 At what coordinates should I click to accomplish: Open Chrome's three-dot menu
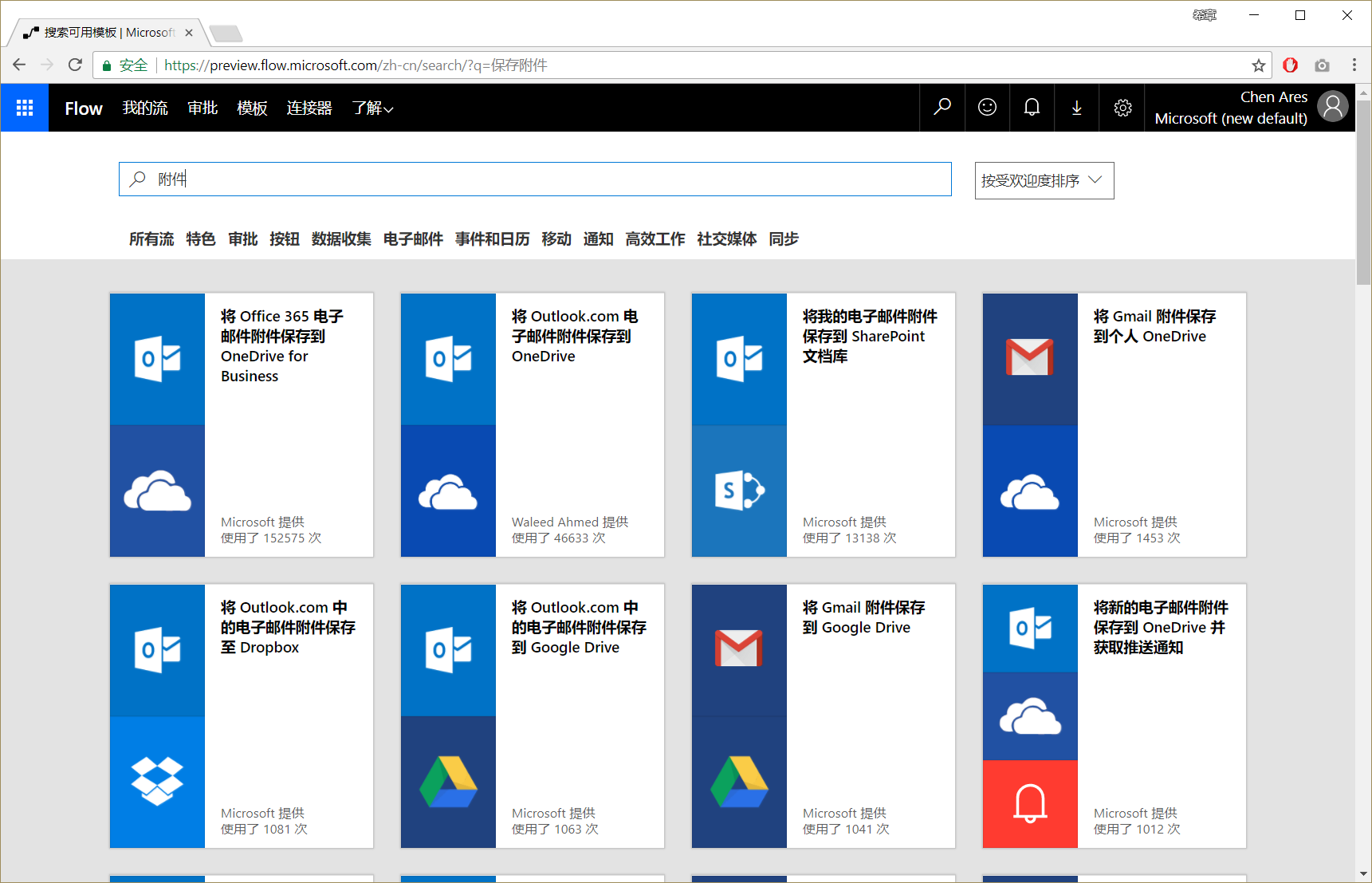click(1354, 65)
